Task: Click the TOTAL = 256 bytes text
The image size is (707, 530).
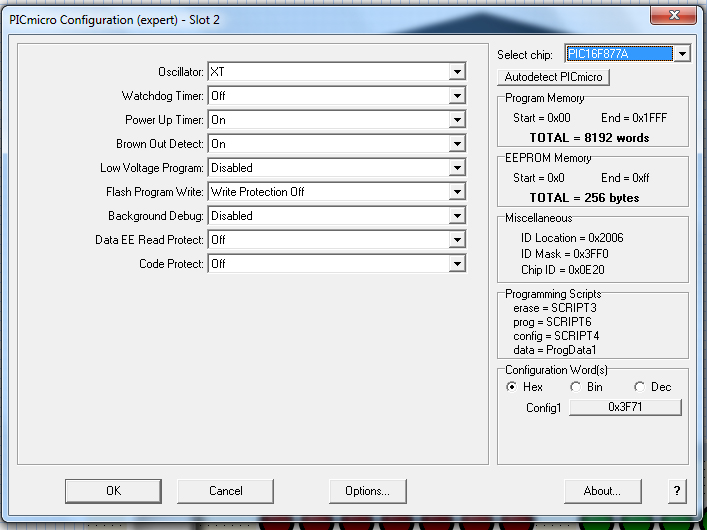Action: (x=584, y=198)
